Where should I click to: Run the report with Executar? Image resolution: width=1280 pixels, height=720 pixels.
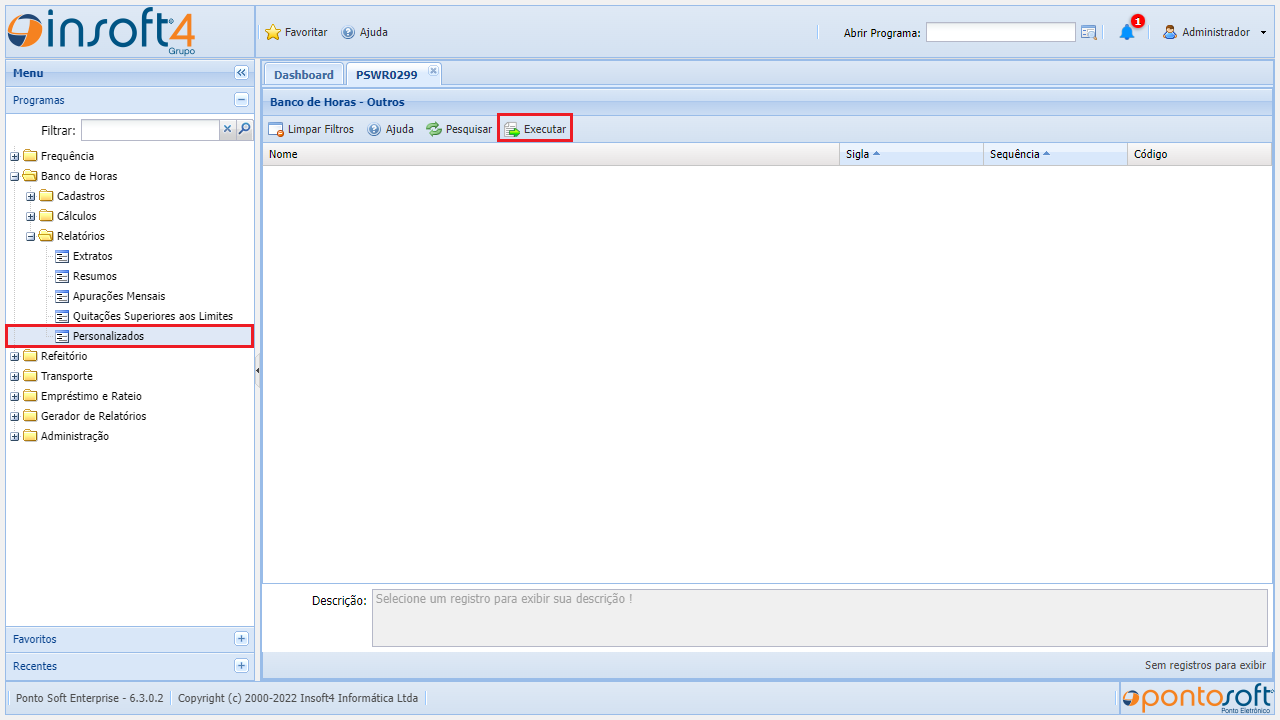point(535,129)
